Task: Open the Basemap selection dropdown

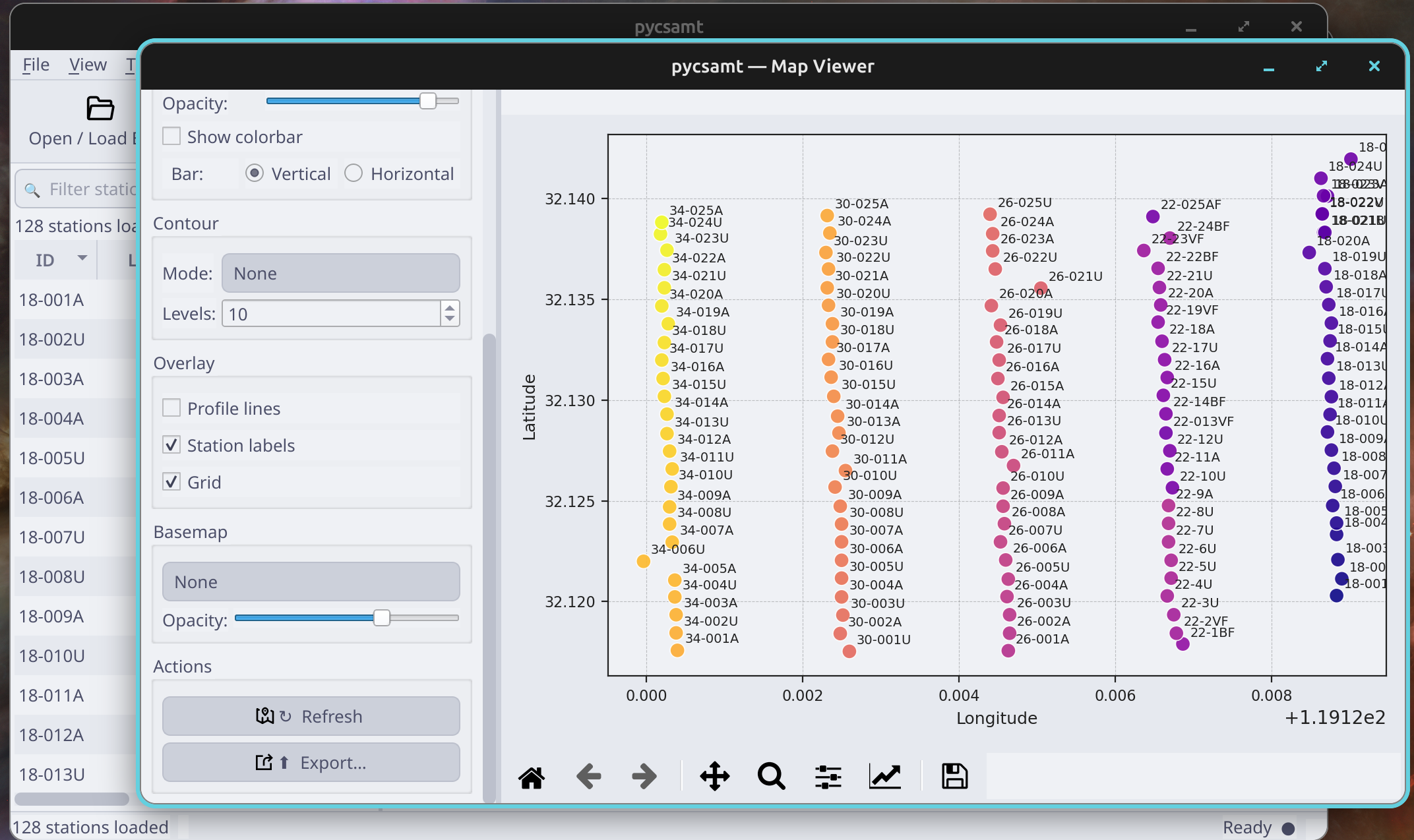Action: (311, 582)
